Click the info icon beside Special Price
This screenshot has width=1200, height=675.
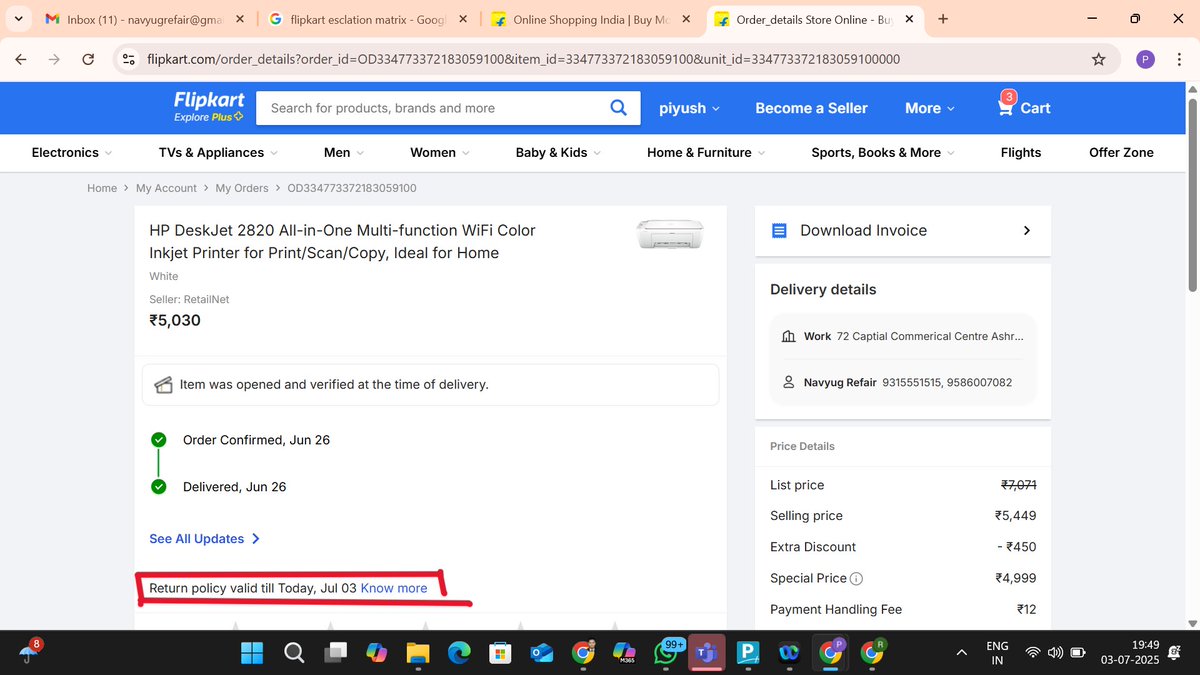coord(856,578)
